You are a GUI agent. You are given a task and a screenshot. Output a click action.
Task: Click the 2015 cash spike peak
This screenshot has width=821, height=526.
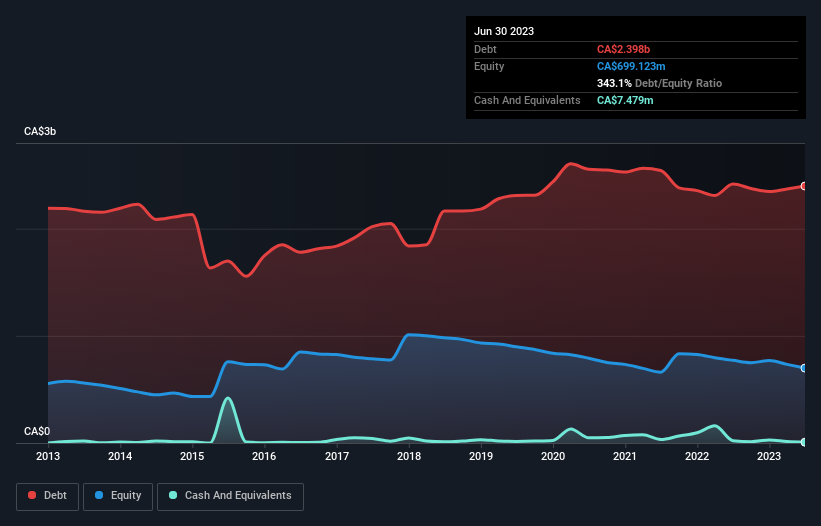tap(227, 399)
